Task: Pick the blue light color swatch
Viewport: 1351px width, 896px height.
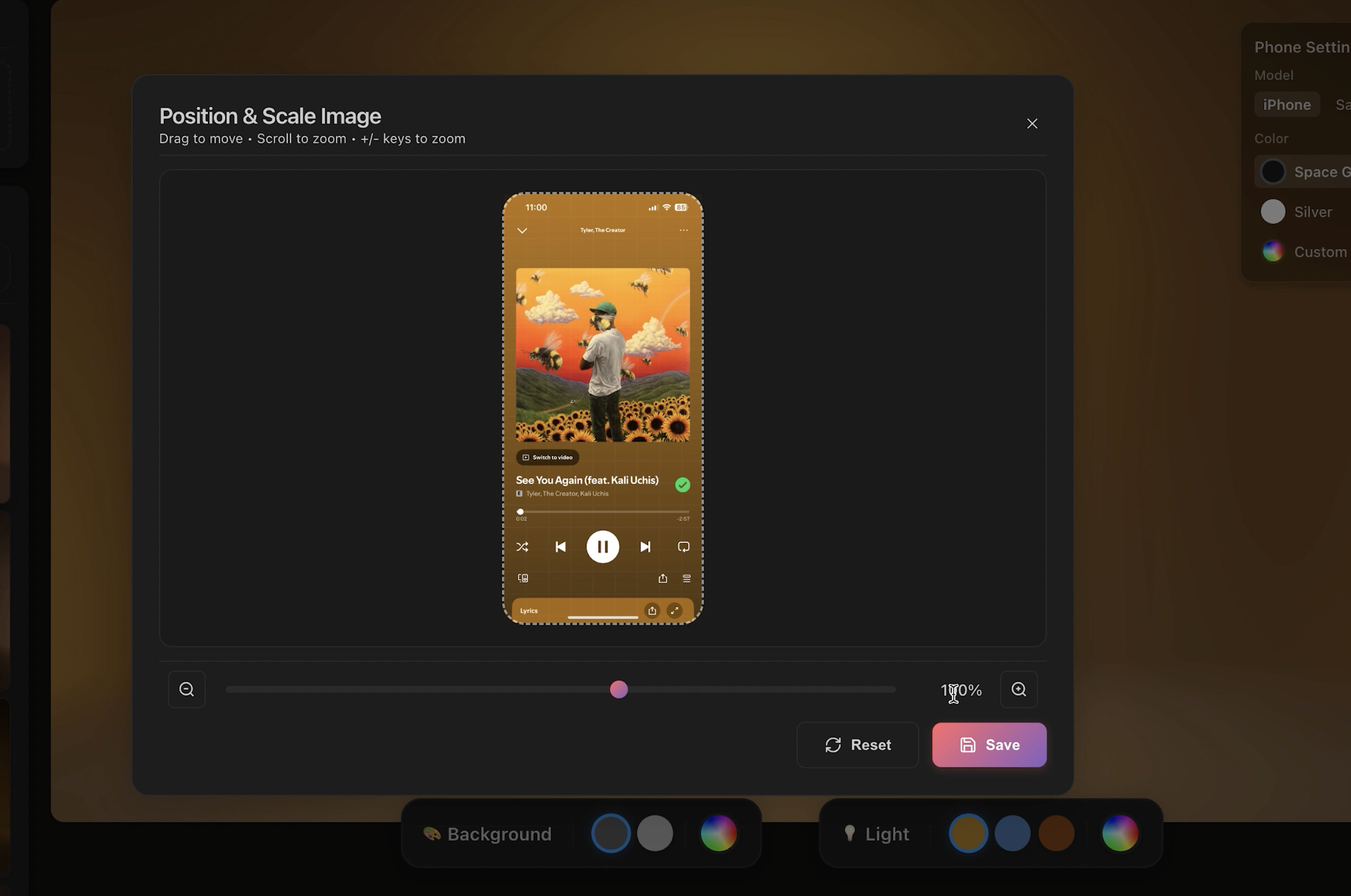Action: click(1012, 833)
